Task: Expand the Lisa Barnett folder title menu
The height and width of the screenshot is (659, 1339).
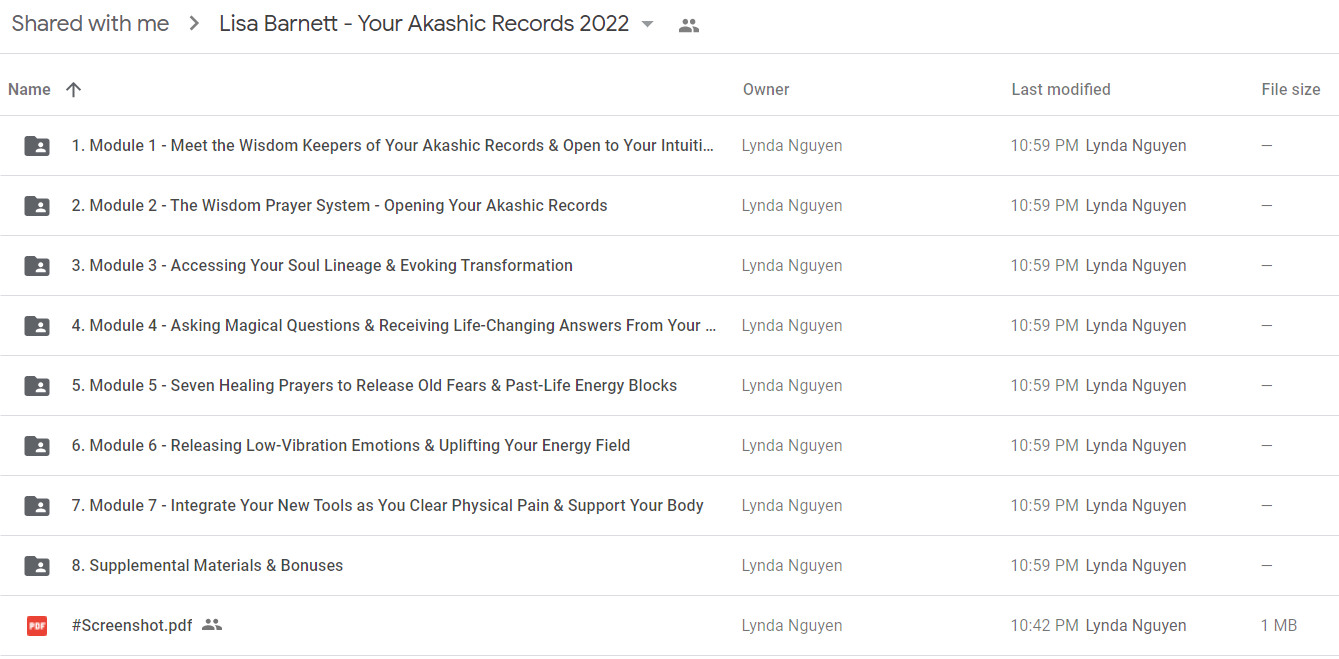Action: 424,24
